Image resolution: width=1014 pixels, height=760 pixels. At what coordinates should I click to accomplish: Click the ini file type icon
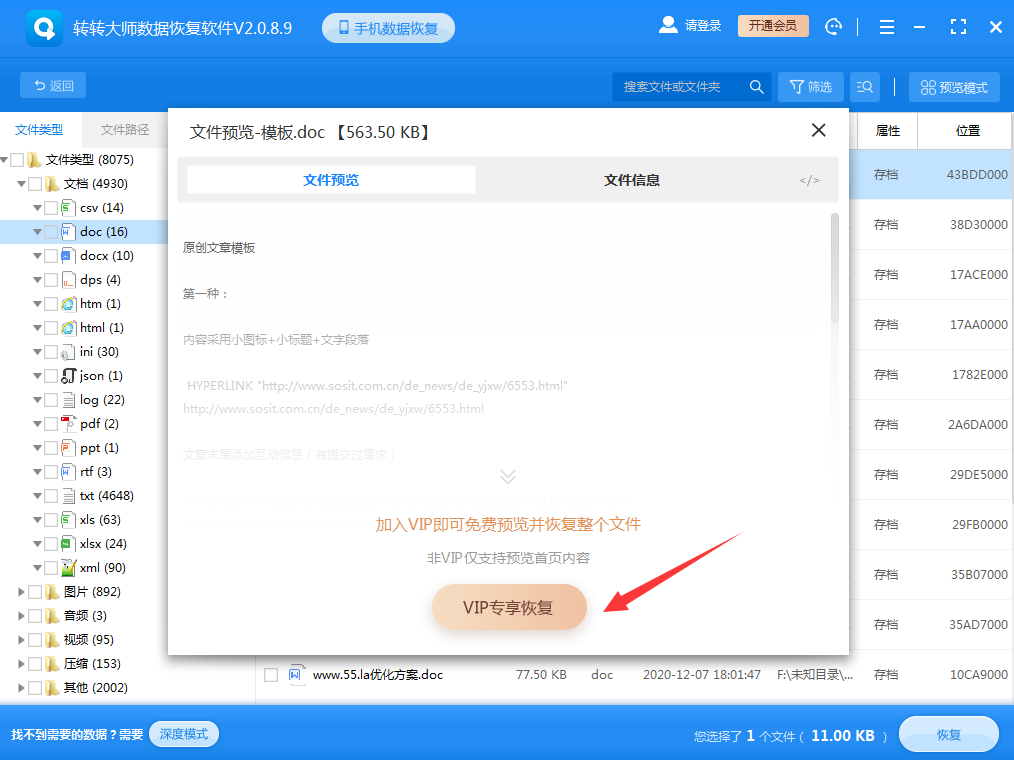click(x=68, y=352)
